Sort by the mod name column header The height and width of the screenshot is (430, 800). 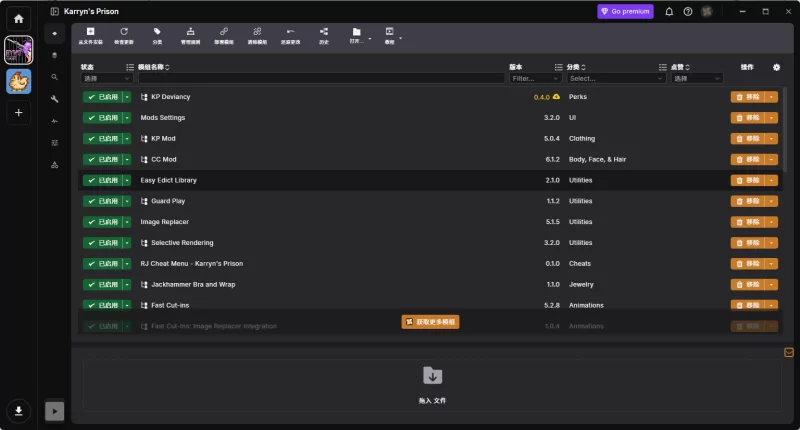click(x=154, y=67)
